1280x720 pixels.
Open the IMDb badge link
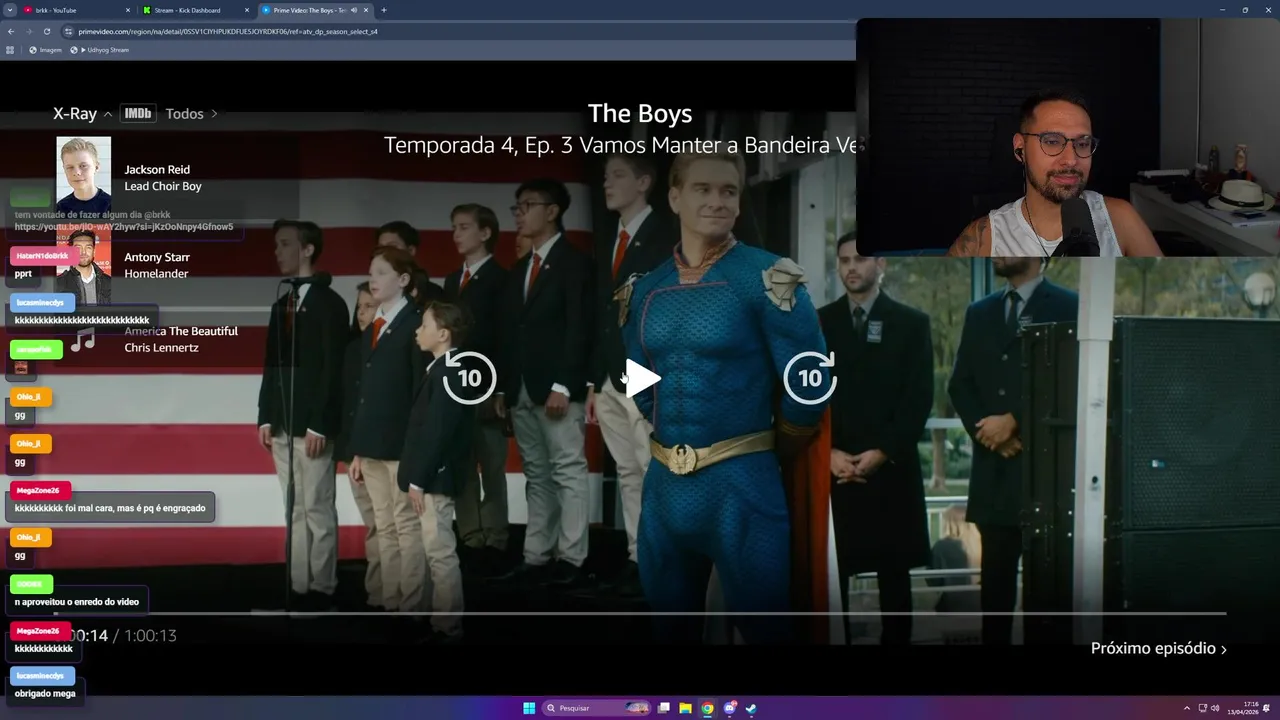138,114
